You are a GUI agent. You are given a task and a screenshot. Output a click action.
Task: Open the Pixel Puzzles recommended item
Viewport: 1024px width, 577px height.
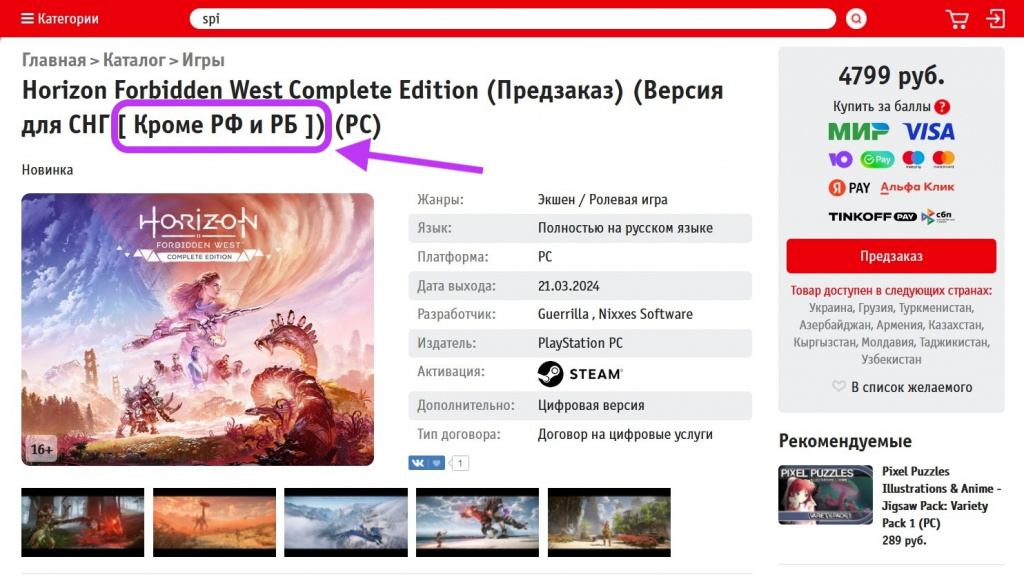coord(890,505)
